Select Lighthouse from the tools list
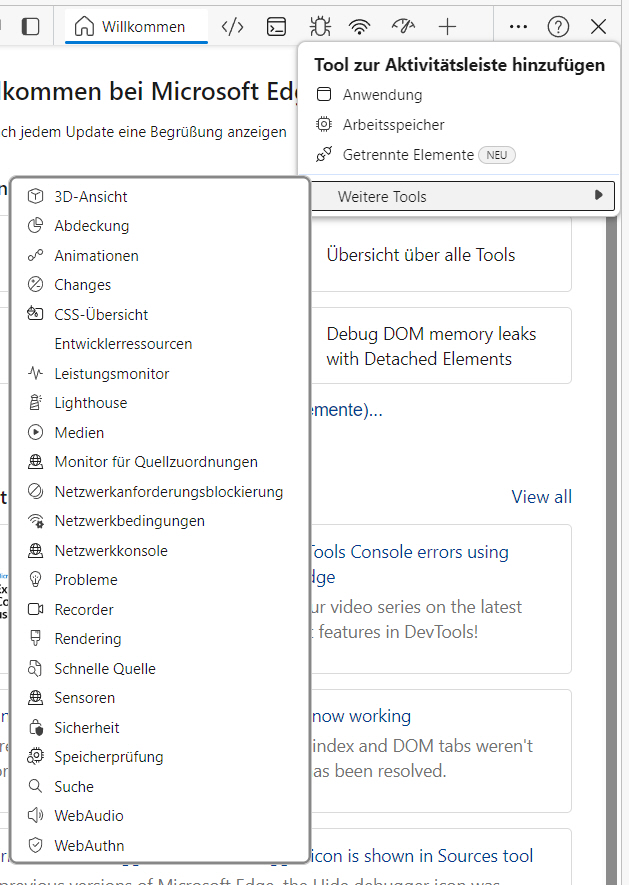The height and width of the screenshot is (885, 629). [x=90, y=403]
